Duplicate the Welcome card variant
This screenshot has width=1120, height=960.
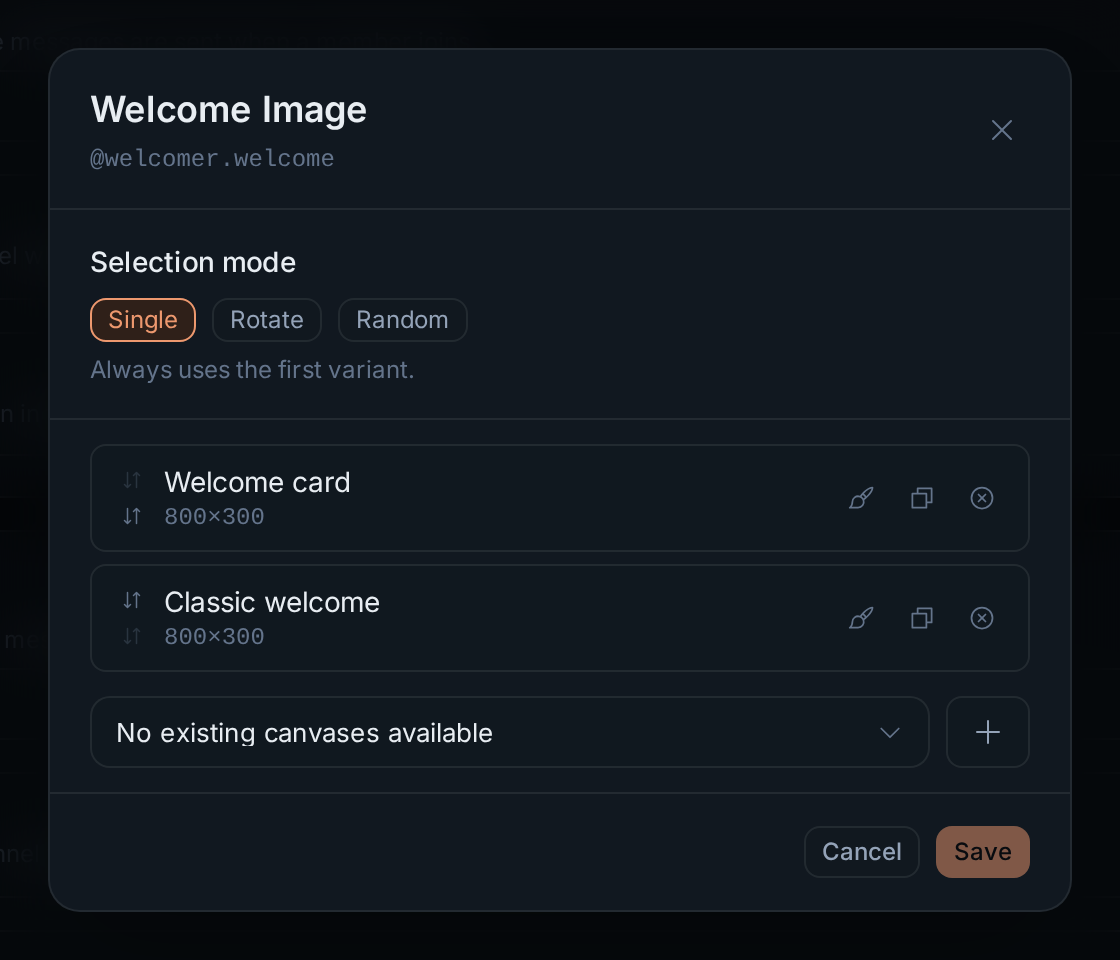pos(921,498)
